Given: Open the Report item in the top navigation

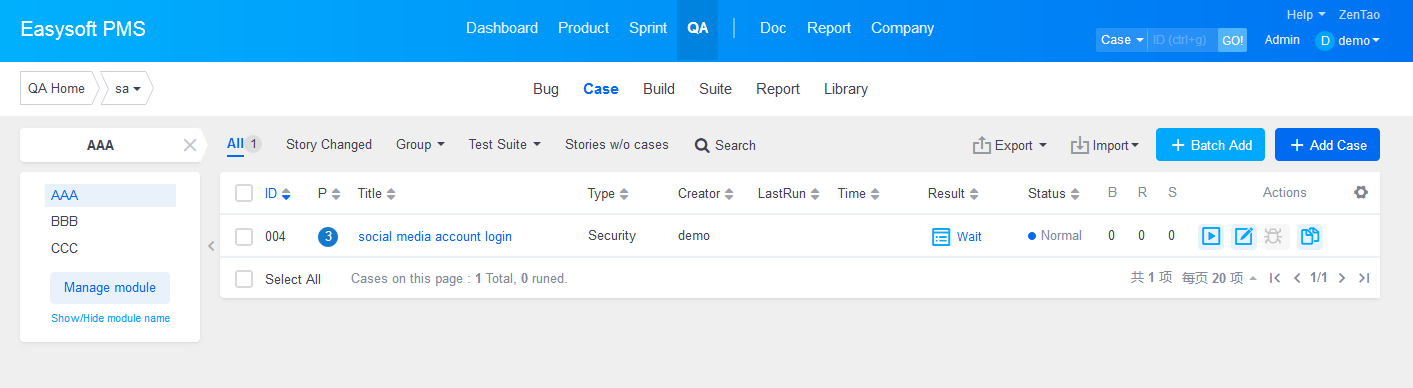Looking at the screenshot, I should 829,28.
